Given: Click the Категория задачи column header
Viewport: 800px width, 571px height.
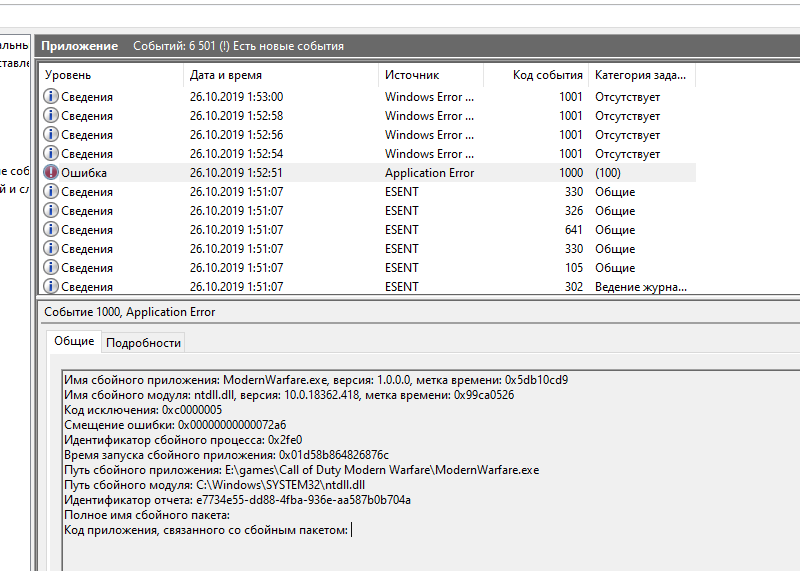Looking at the screenshot, I should click(640, 75).
